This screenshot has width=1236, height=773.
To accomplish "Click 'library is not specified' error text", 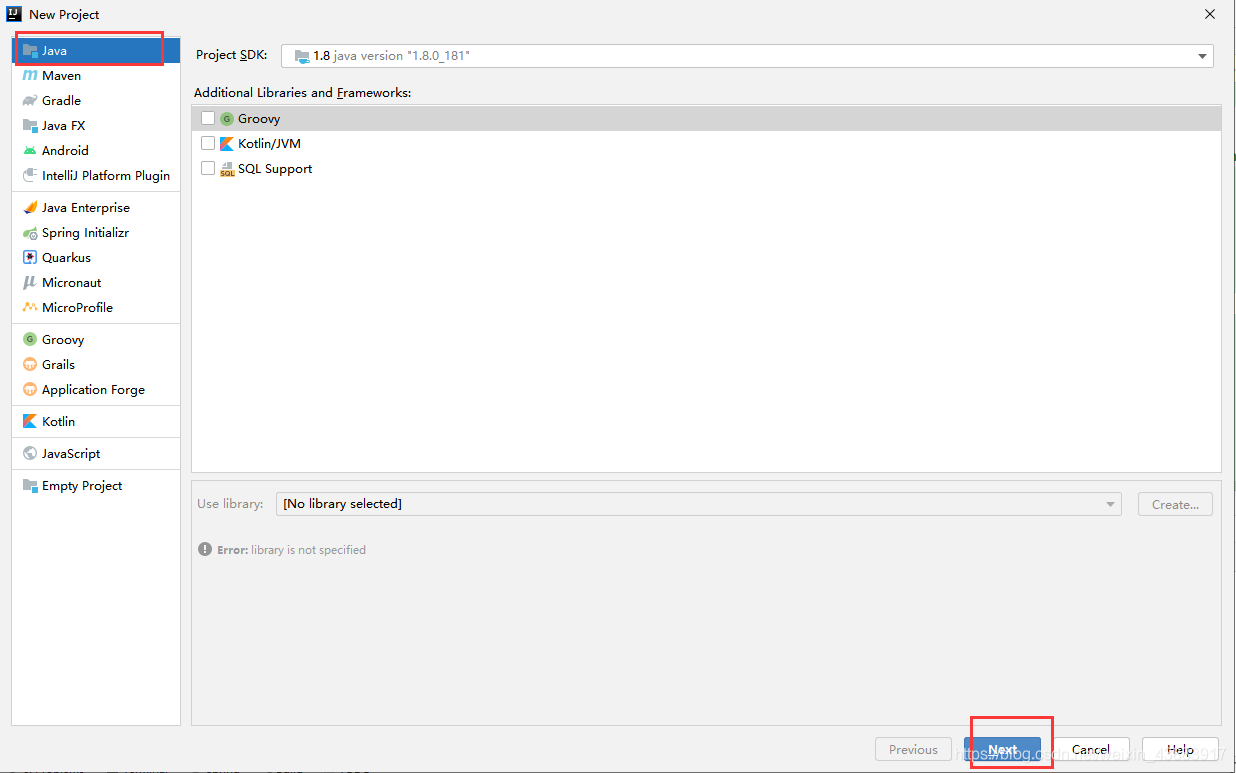I will (x=308, y=550).
